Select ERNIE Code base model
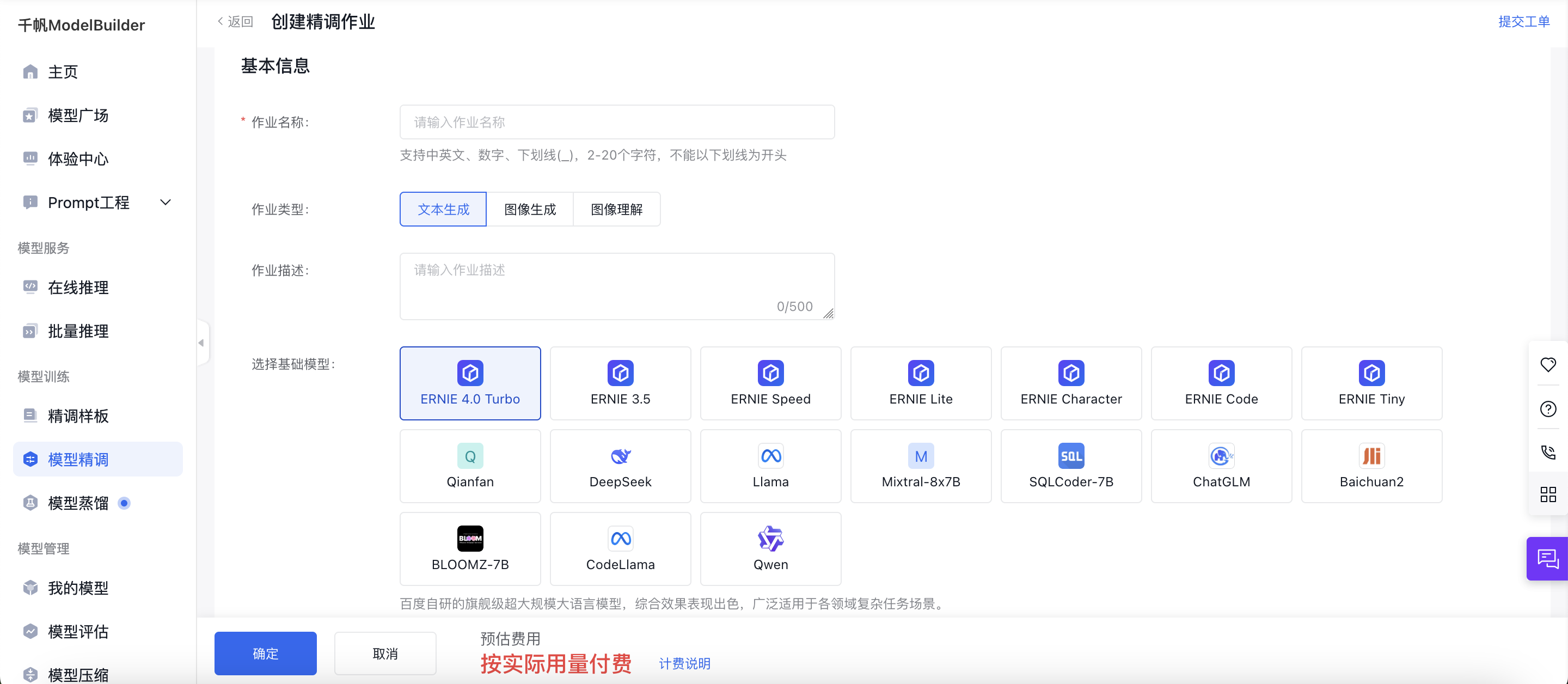The image size is (1568, 684). tap(1221, 383)
